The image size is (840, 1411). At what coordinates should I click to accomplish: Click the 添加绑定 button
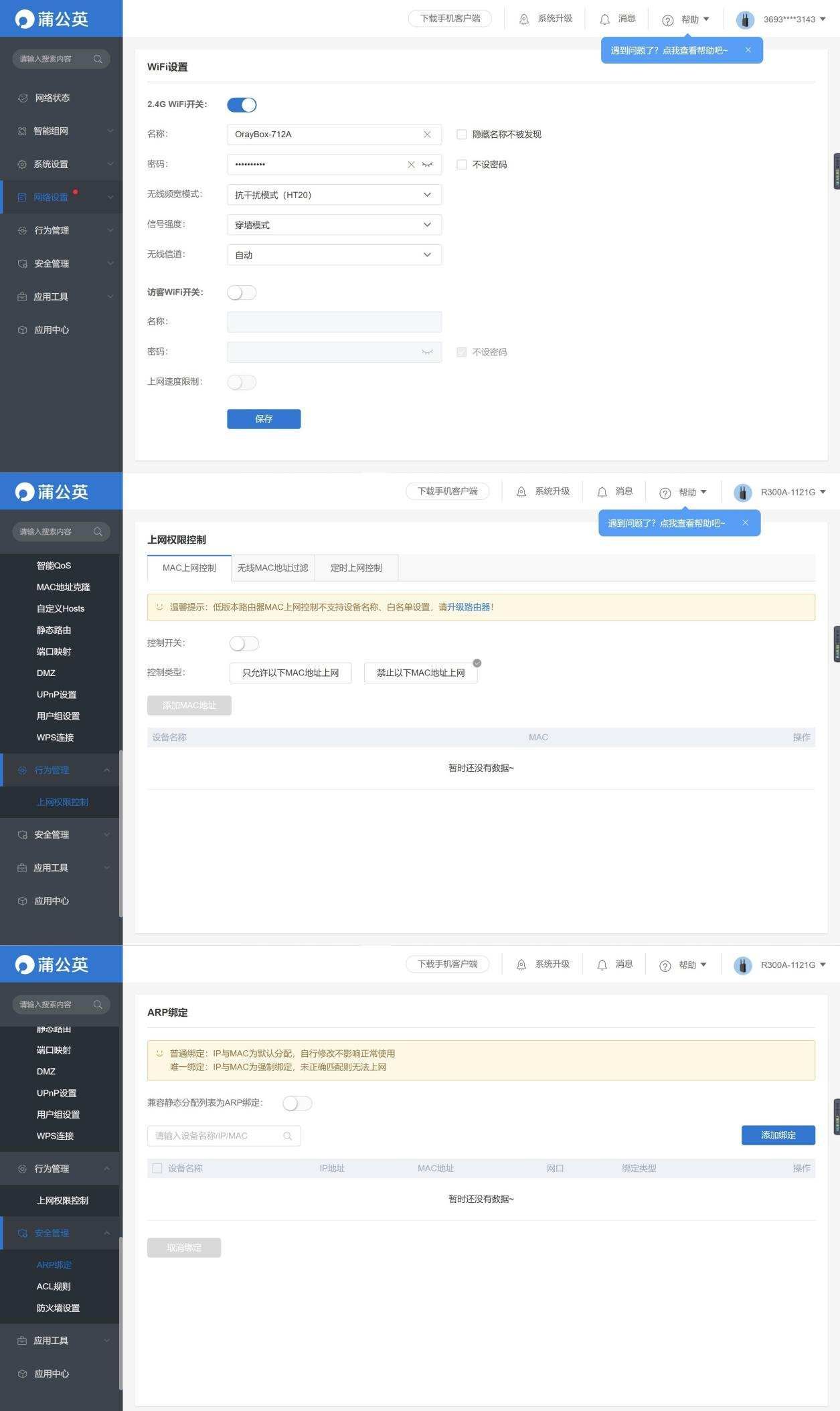point(778,1135)
